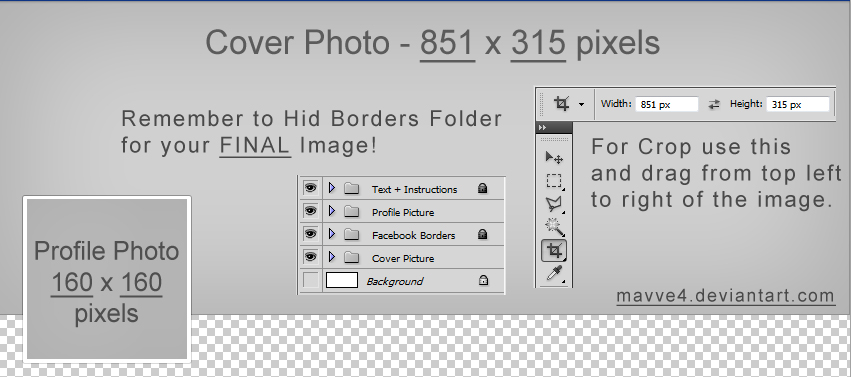Image resolution: width=851 pixels, height=377 pixels.
Task: Select the Facebook Borders layer name
Action: pyautogui.click(x=414, y=235)
